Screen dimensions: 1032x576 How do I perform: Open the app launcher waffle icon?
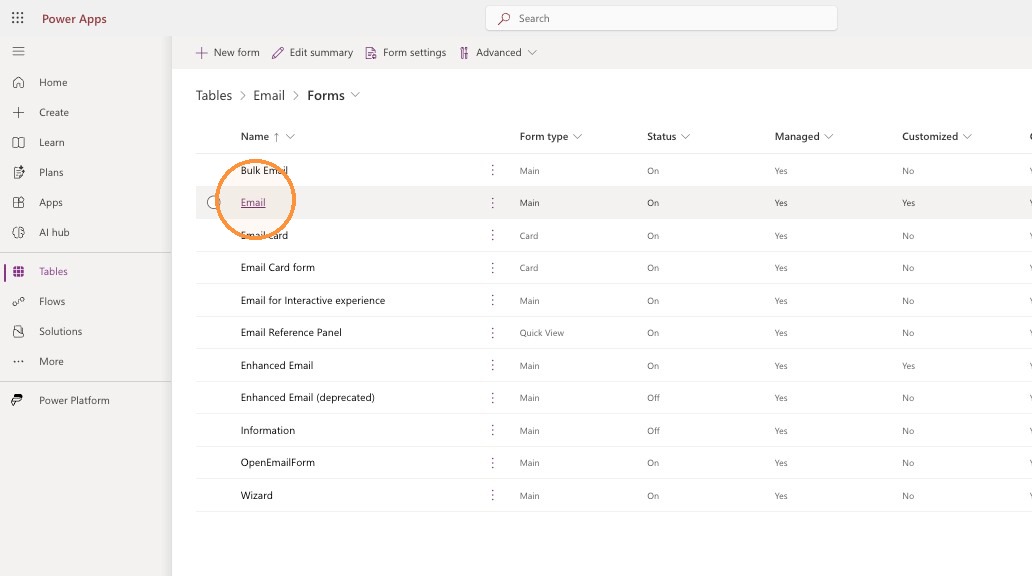click(18, 18)
